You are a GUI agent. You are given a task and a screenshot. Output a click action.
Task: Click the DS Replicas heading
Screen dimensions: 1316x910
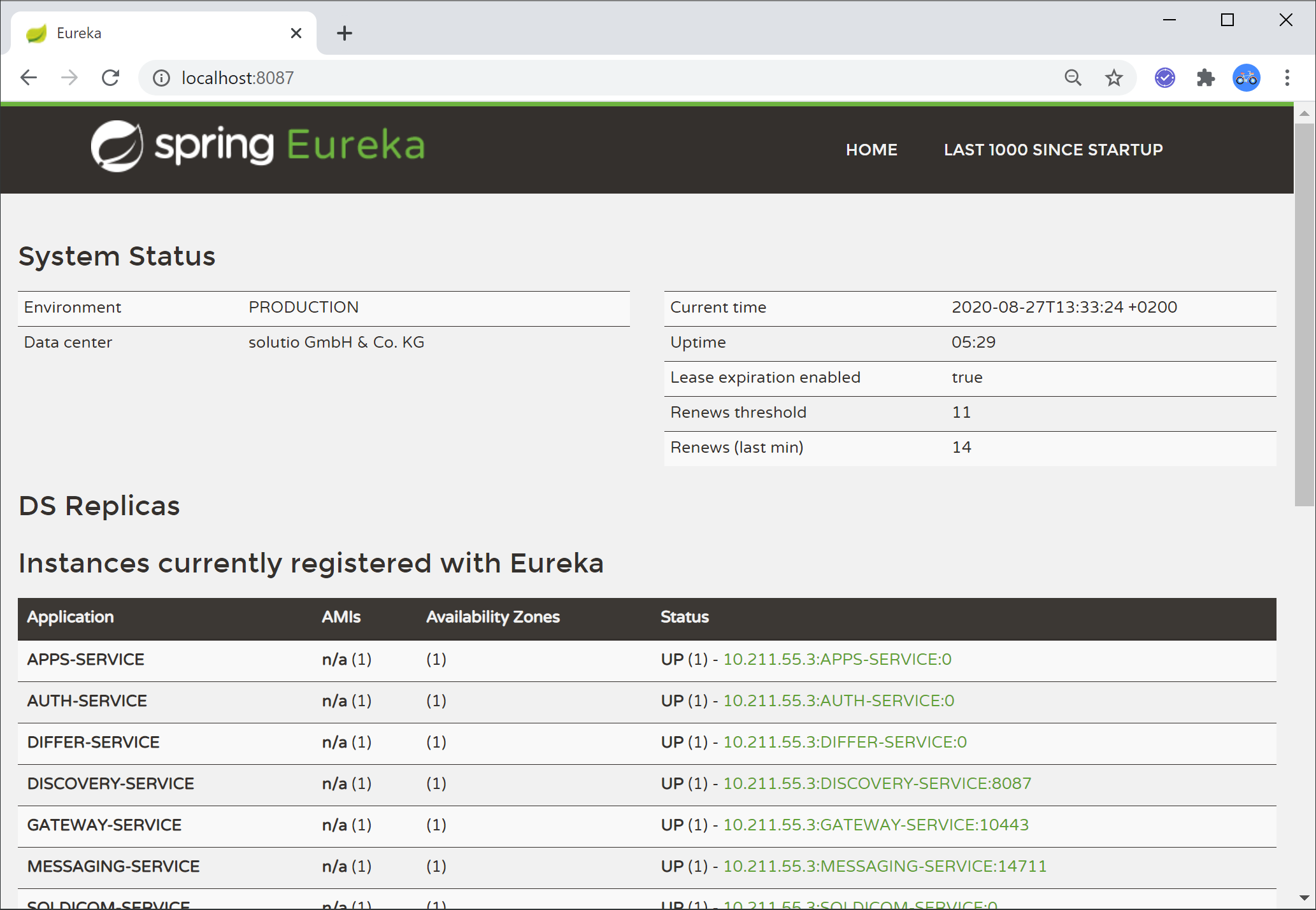pos(99,506)
